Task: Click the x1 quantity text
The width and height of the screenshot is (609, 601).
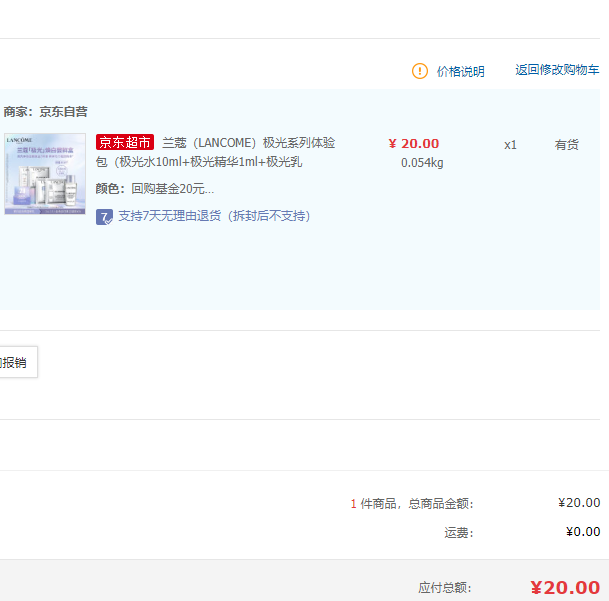Action: [x=510, y=145]
